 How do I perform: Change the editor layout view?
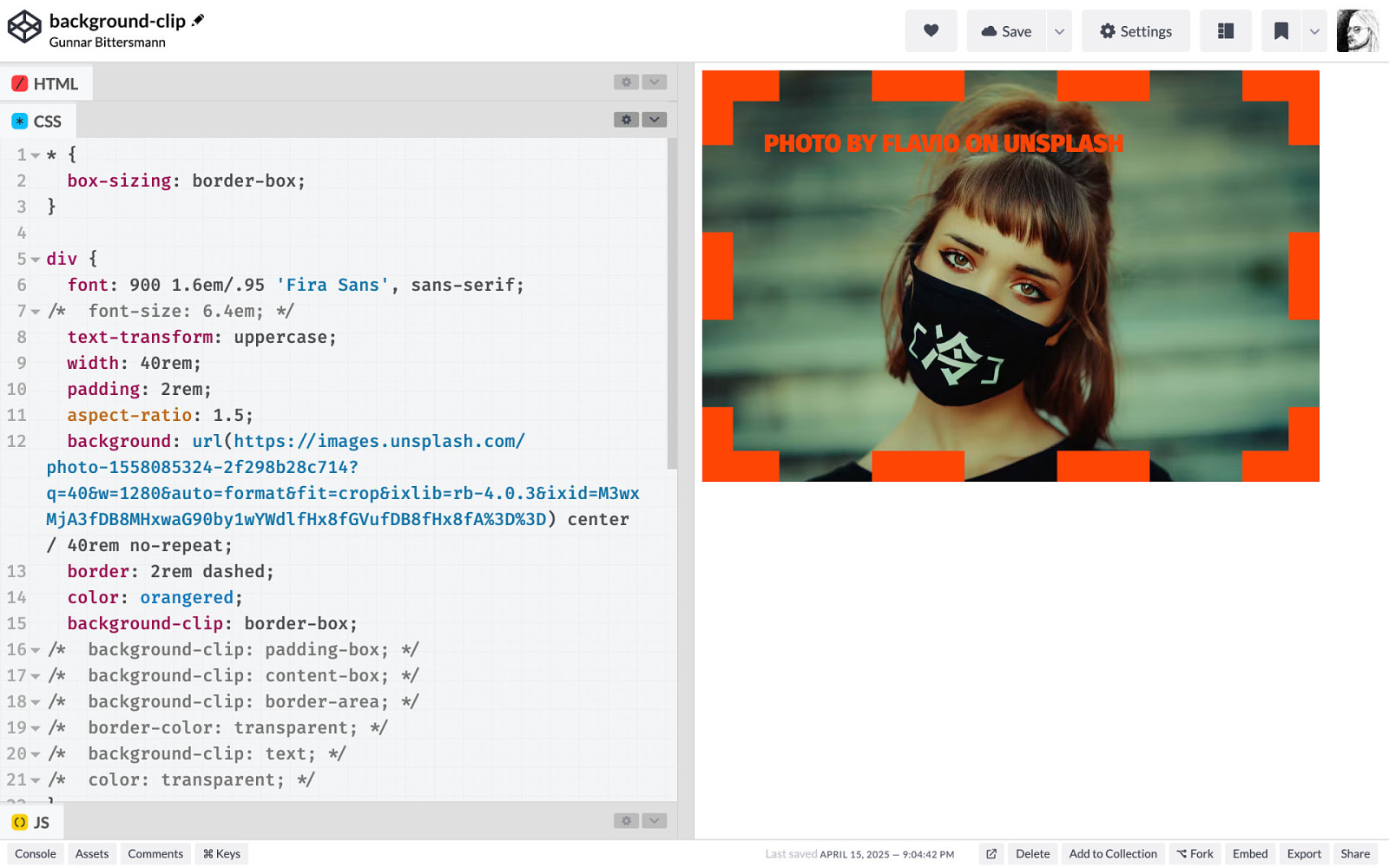point(1226,31)
